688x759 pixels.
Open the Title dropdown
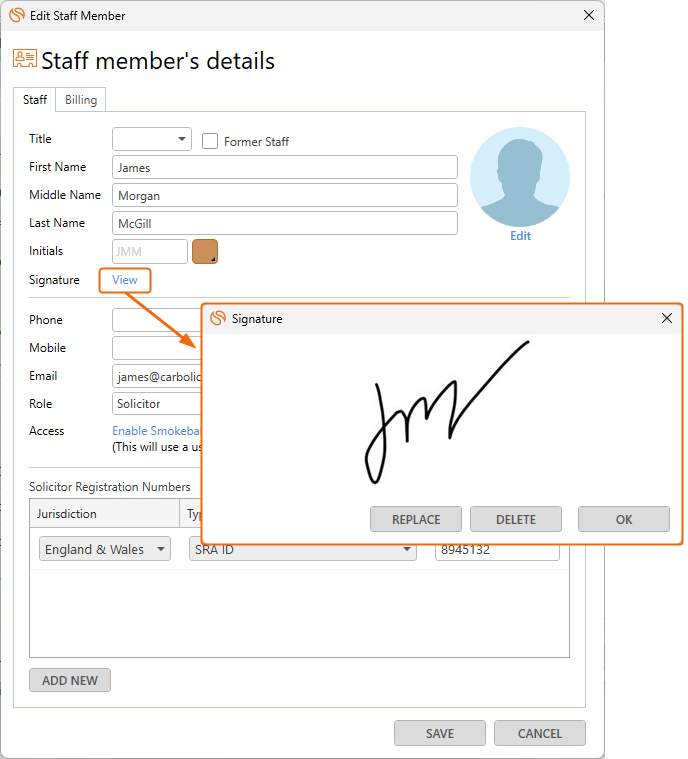152,139
